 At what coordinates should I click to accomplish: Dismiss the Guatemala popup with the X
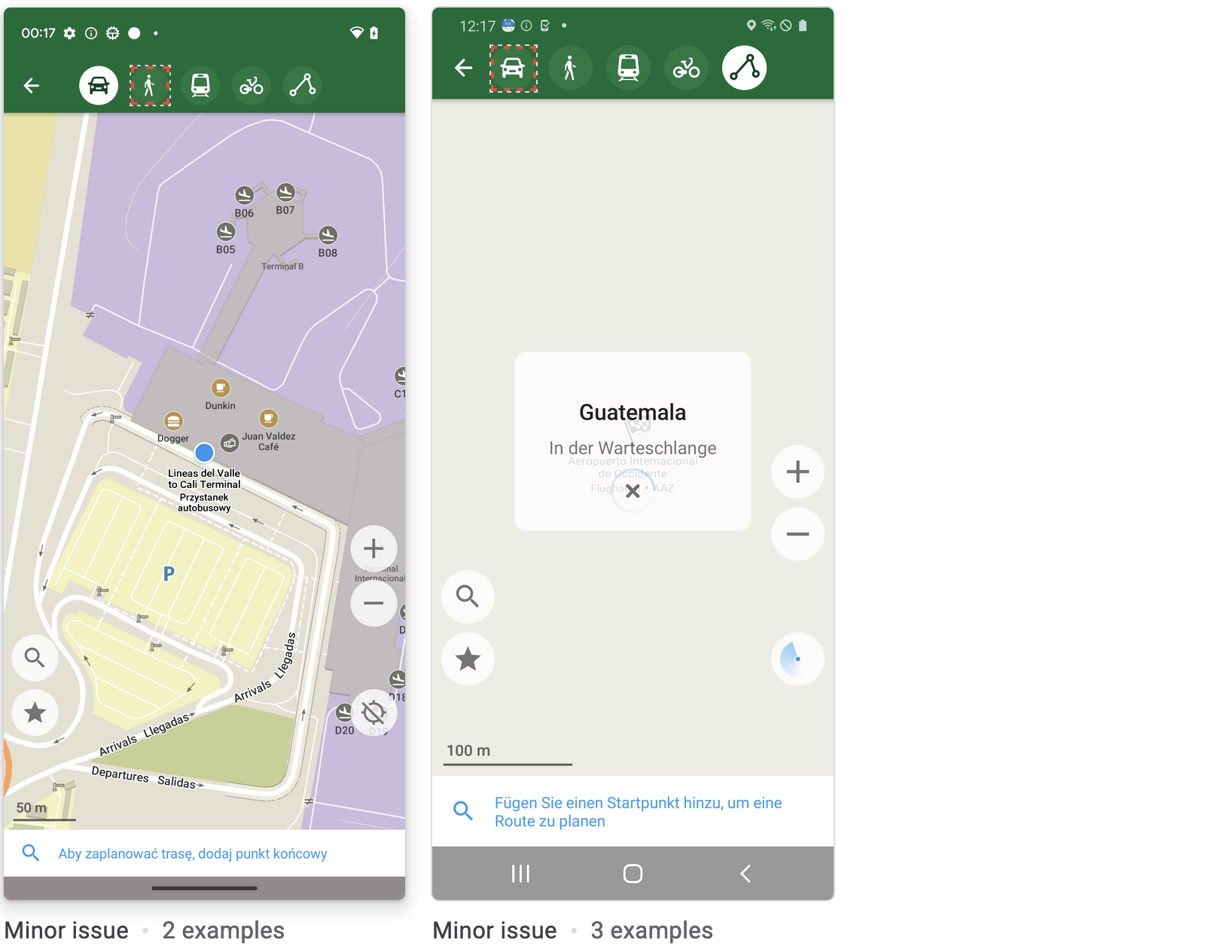pyautogui.click(x=633, y=490)
